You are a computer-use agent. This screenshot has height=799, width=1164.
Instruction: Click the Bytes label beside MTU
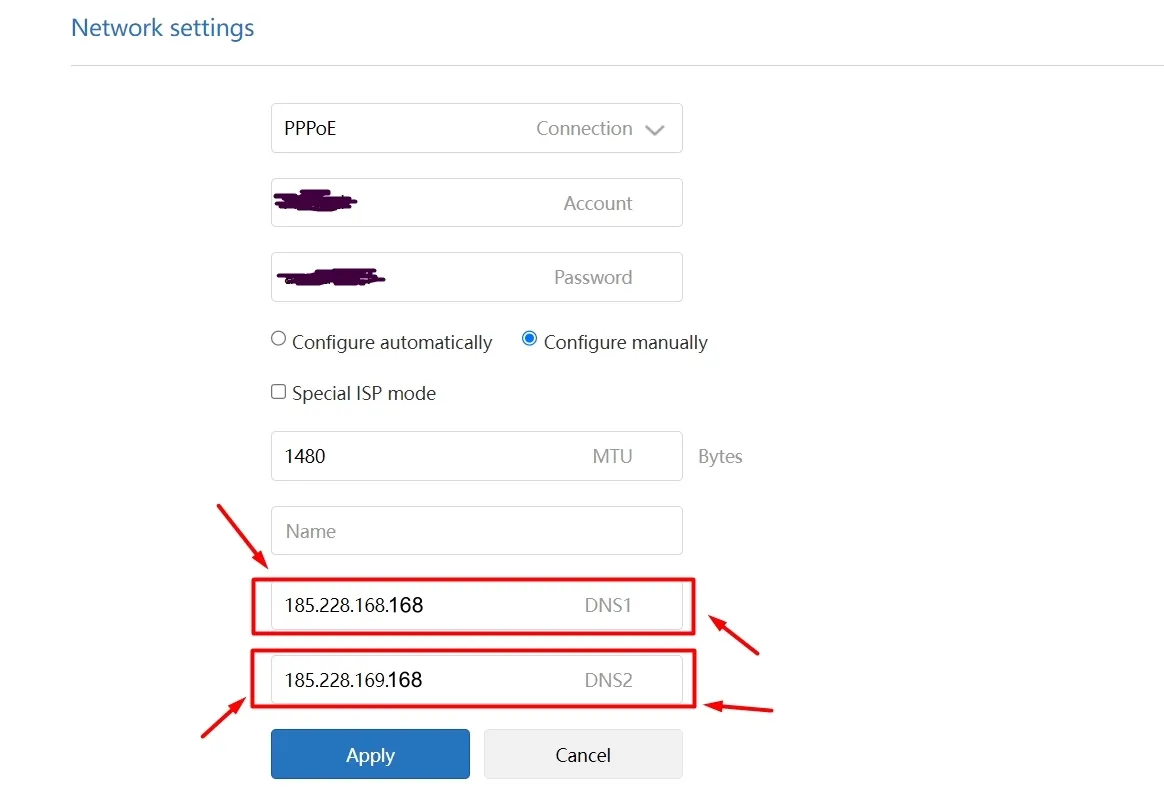click(x=720, y=456)
